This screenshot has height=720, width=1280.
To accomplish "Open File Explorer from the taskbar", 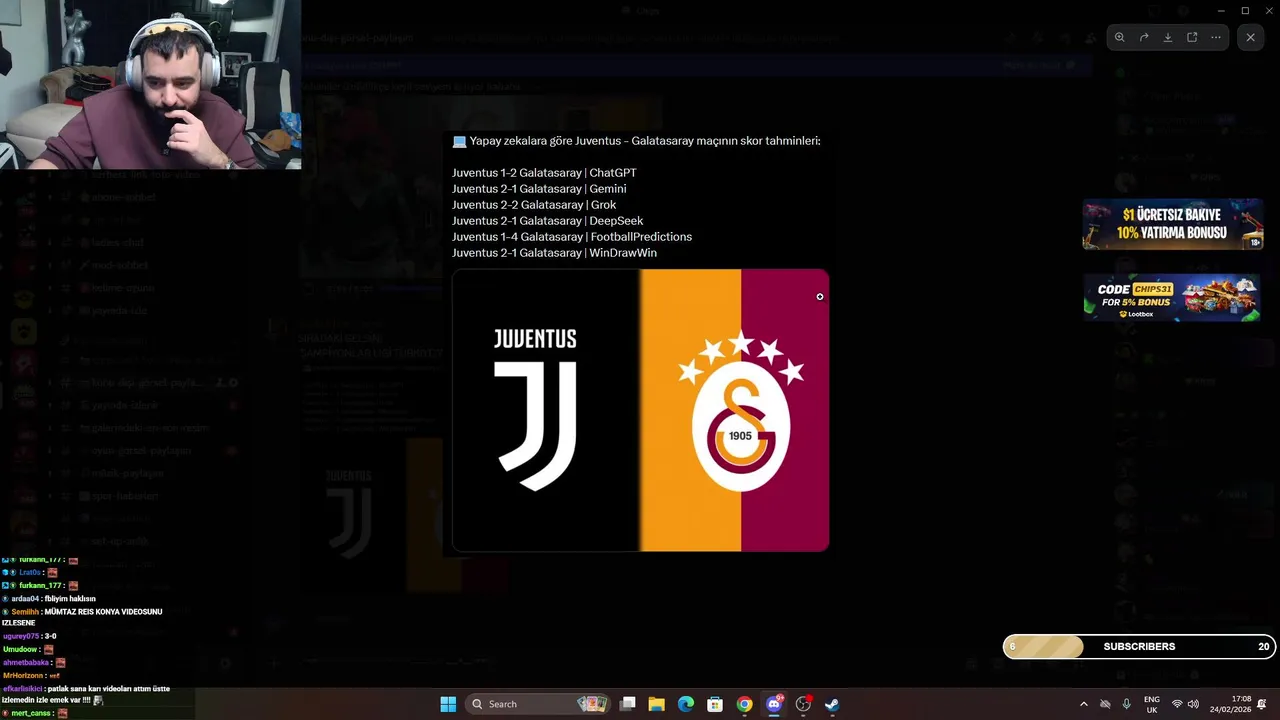I will [656, 704].
